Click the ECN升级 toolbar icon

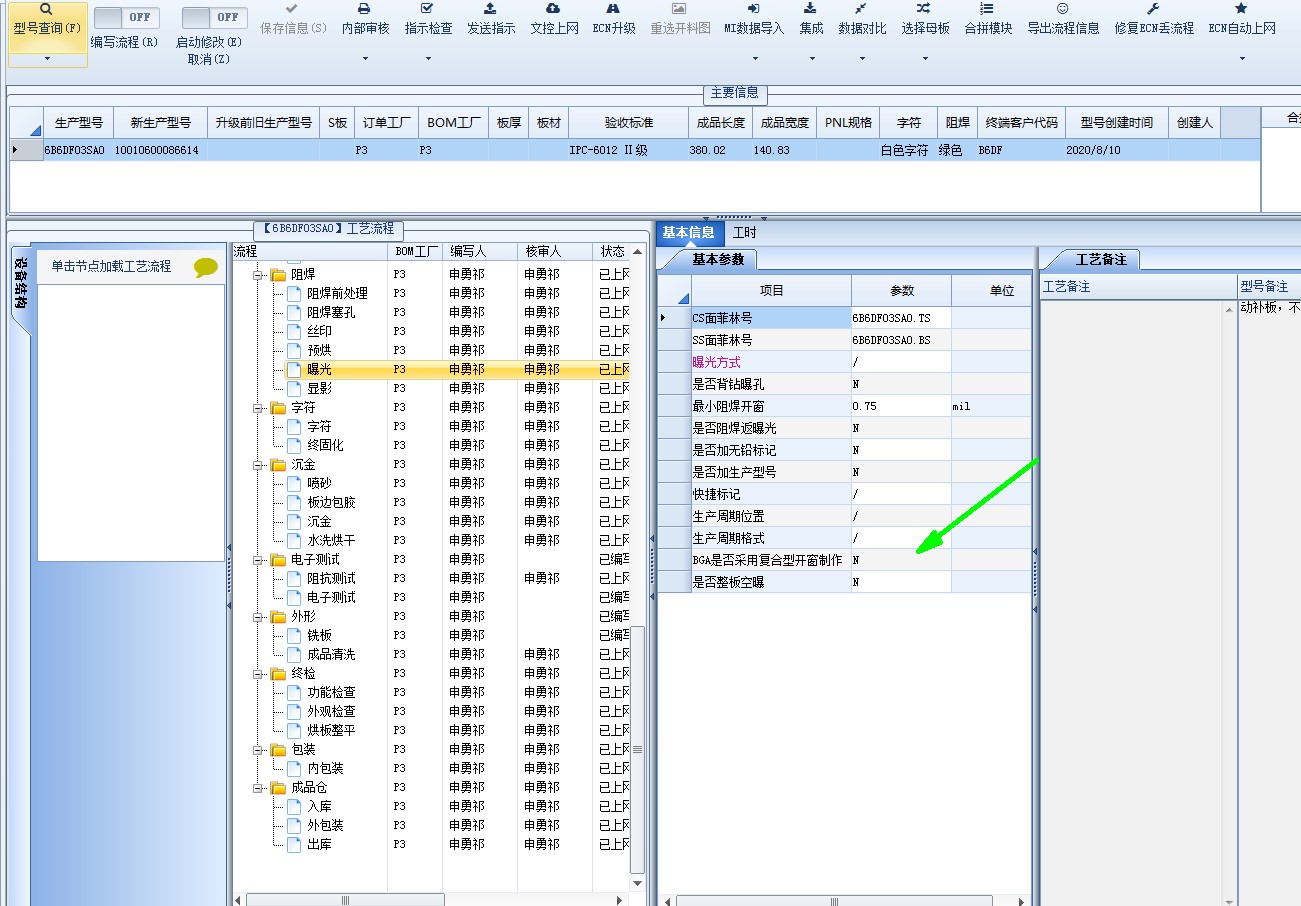pos(614,9)
